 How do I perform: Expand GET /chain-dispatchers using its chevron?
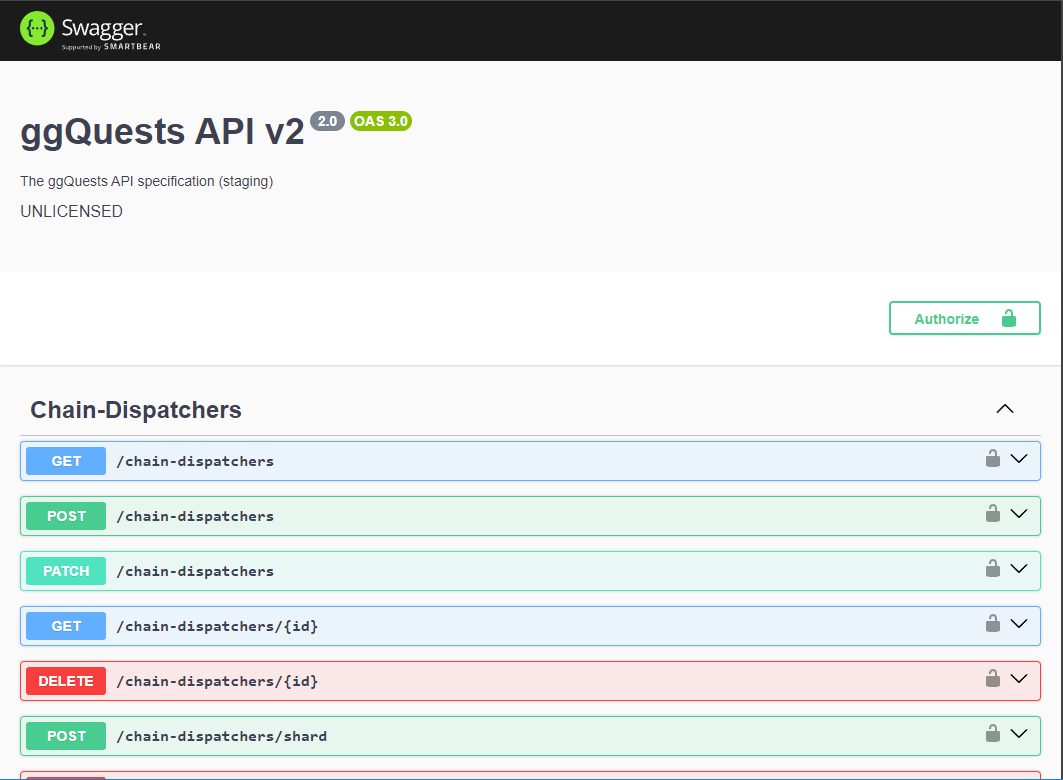(1019, 459)
